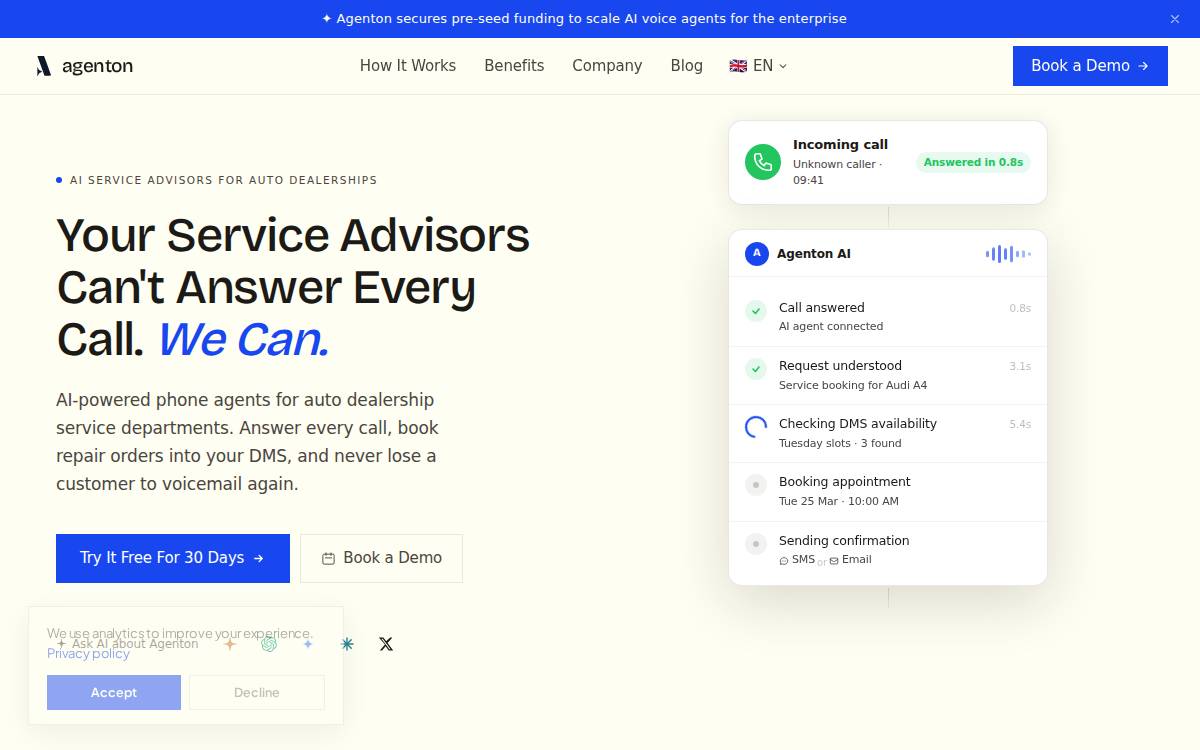1200x750 pixels.
Task: Click the UK flag icon
Action: [x=738, y=66]
